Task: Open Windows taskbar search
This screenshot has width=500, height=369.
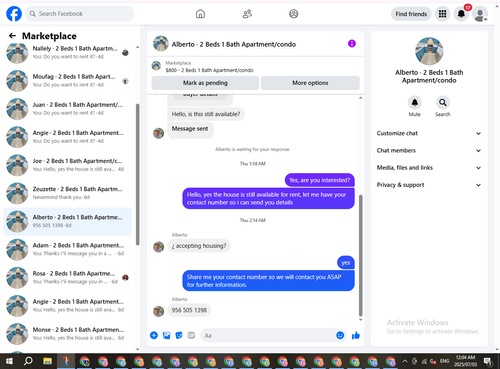Action: pos(28,361)
